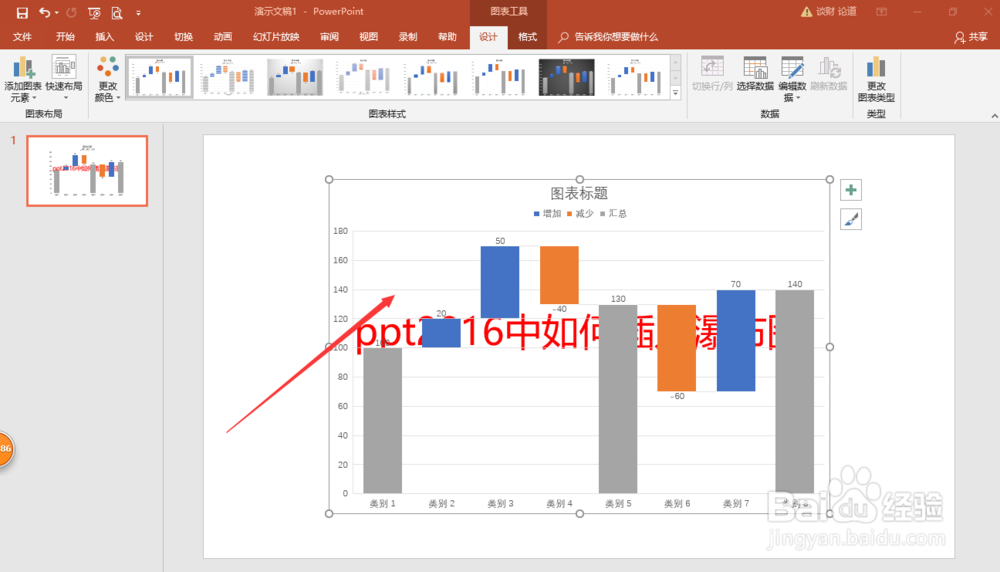Start slideshow from beginning icon
This screenshot has width=1000, height=572.
(94, 12)
